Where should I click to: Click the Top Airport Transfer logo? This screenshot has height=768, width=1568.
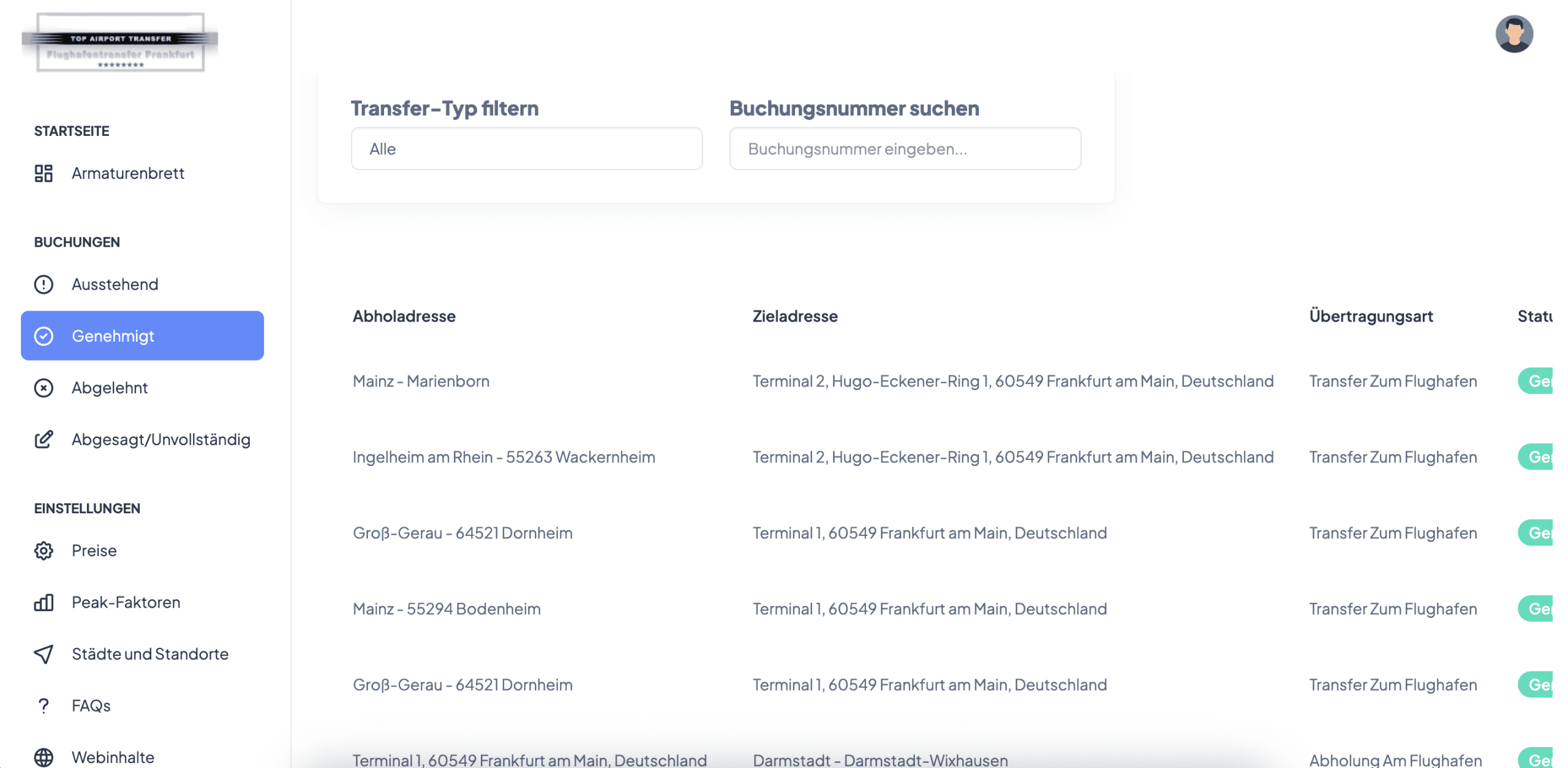tap(120, 43)
